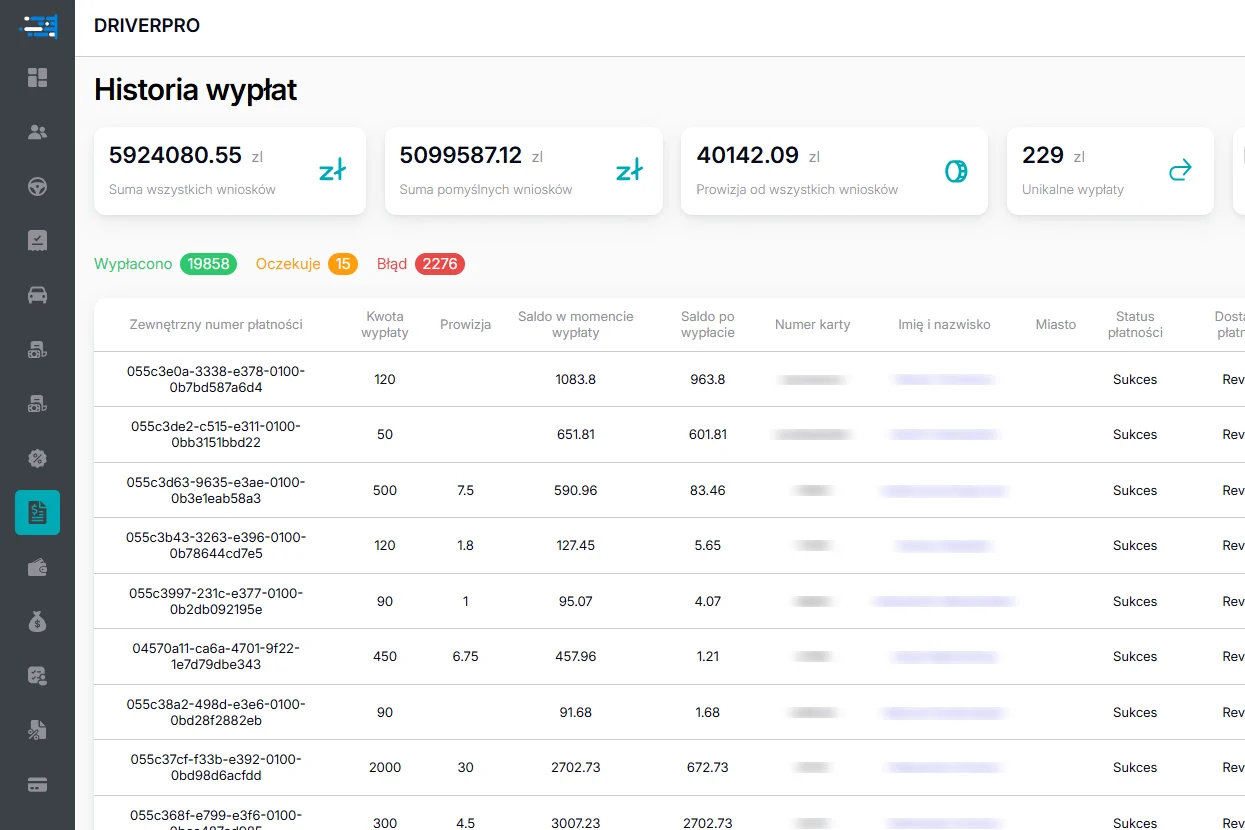Open the credit card sidebar icon

point(37,785)
